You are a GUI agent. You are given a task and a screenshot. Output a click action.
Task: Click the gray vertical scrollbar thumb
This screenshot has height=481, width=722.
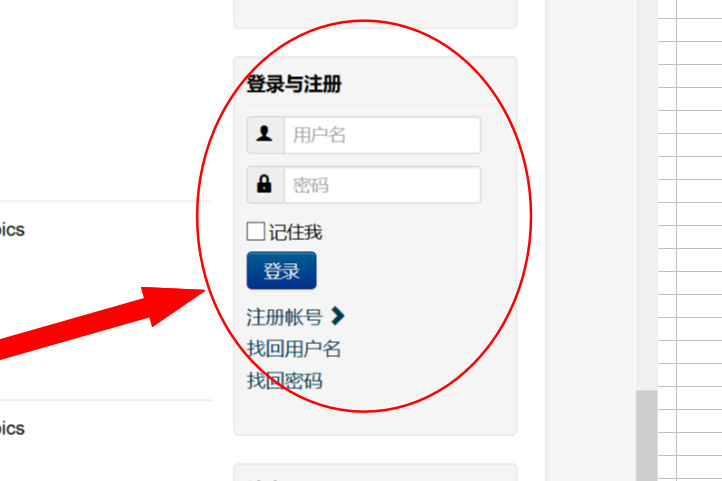[646, 435]
